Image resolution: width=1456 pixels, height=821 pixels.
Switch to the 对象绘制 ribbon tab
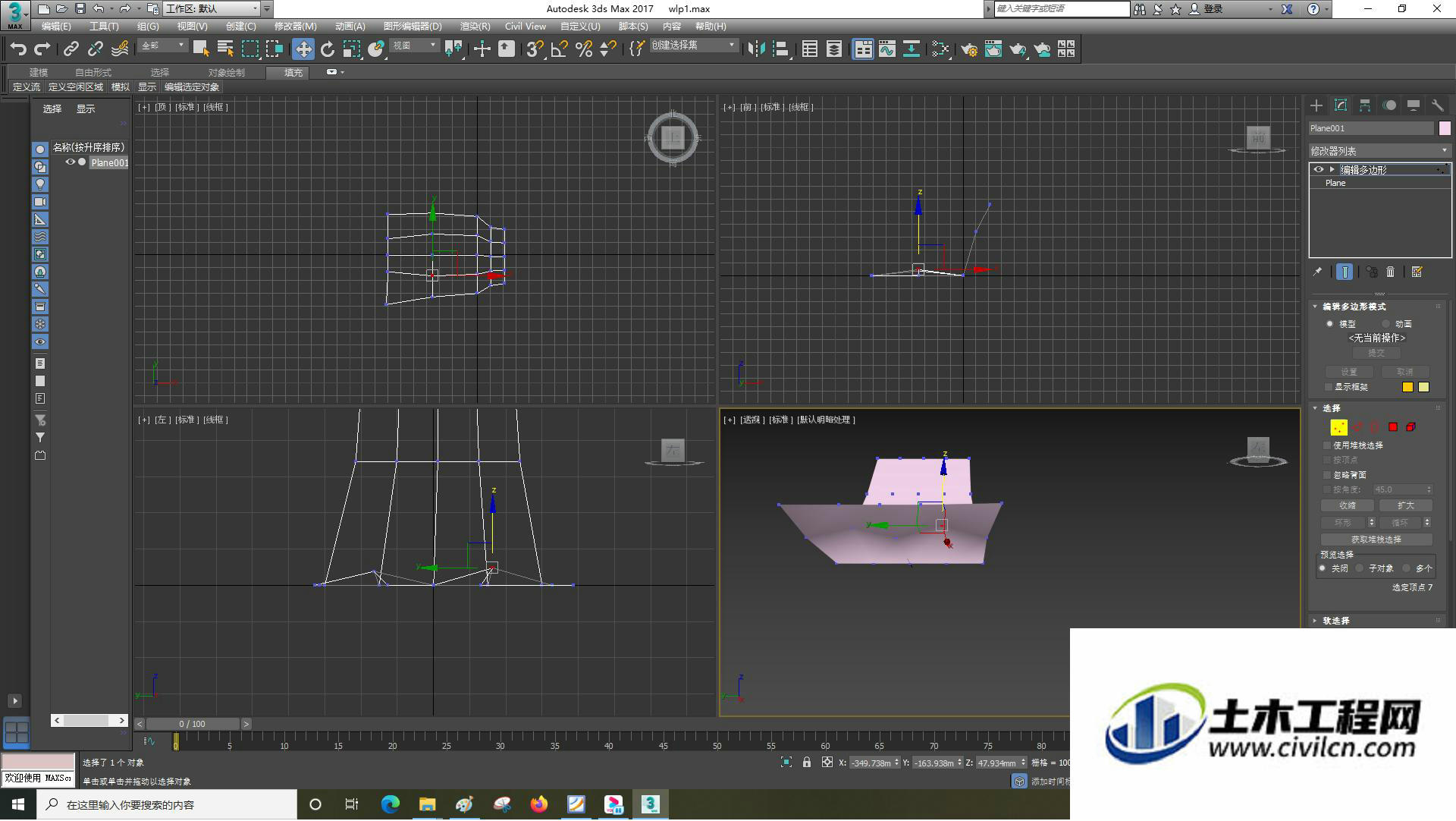pyautogui.click(x=227, y=72)
